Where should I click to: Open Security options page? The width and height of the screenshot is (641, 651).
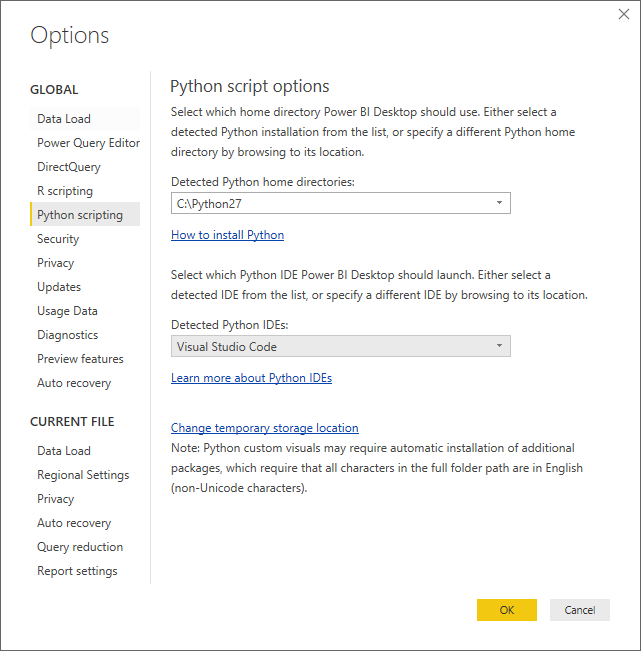coord(85,239)
